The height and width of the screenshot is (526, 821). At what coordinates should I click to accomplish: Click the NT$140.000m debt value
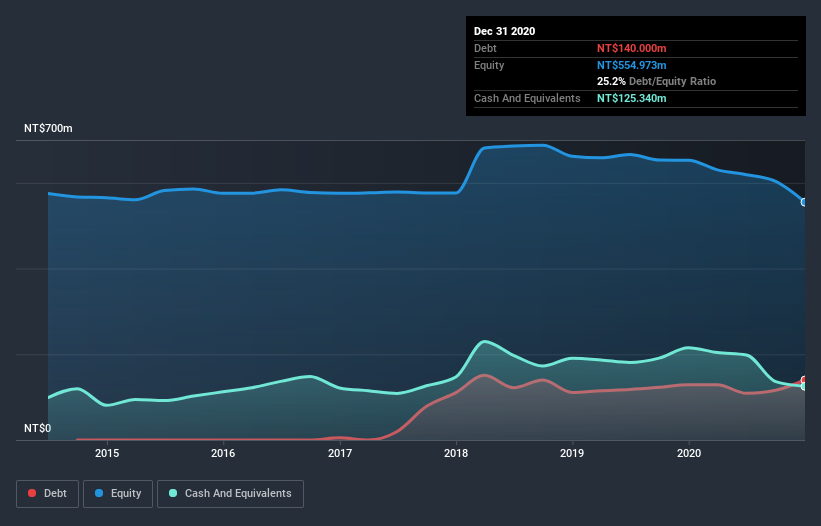(631, 48)
